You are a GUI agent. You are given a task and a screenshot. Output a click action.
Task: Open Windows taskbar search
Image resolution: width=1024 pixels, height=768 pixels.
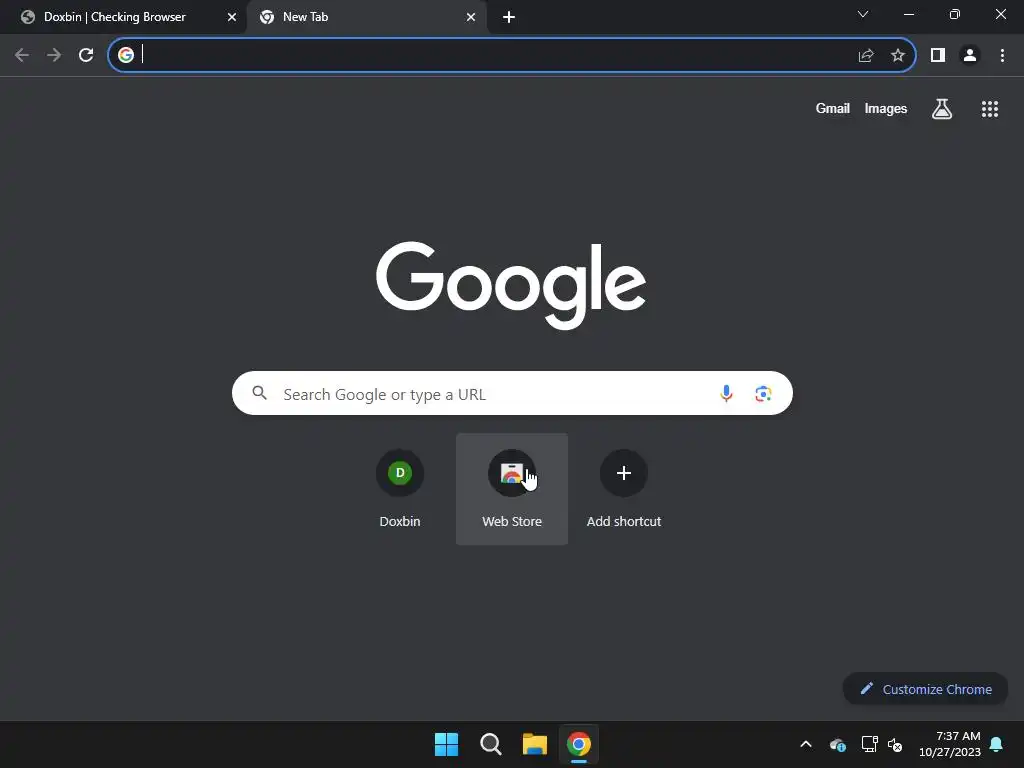(490, 744)
